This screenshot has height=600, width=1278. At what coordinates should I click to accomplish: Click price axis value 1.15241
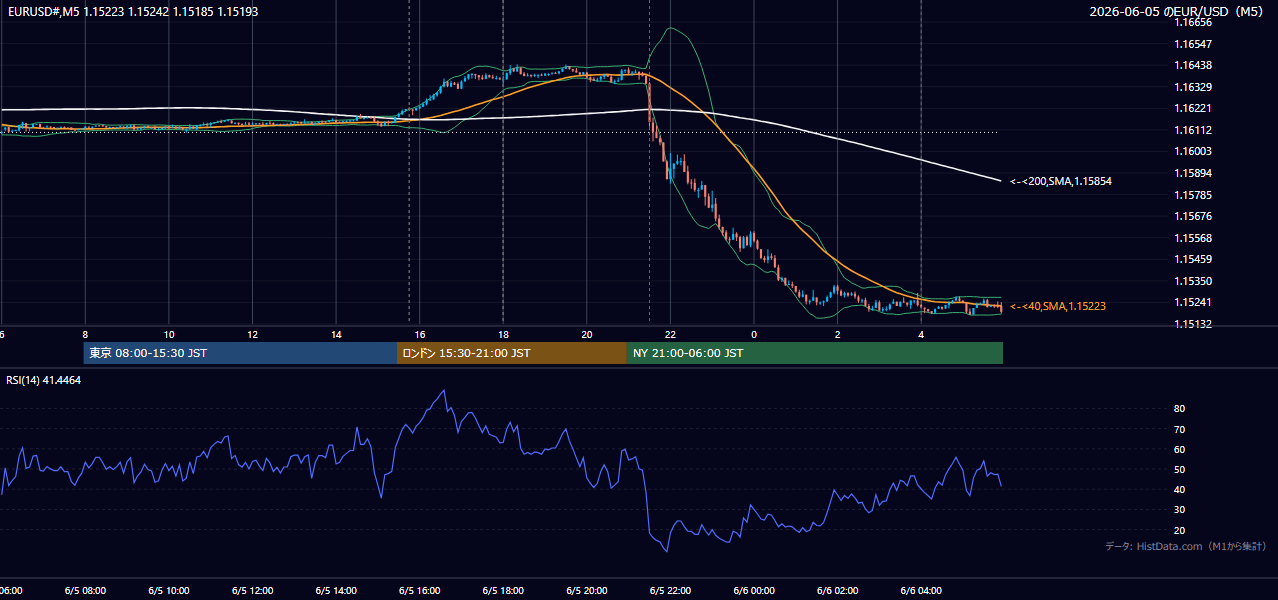pos(1193,302)
